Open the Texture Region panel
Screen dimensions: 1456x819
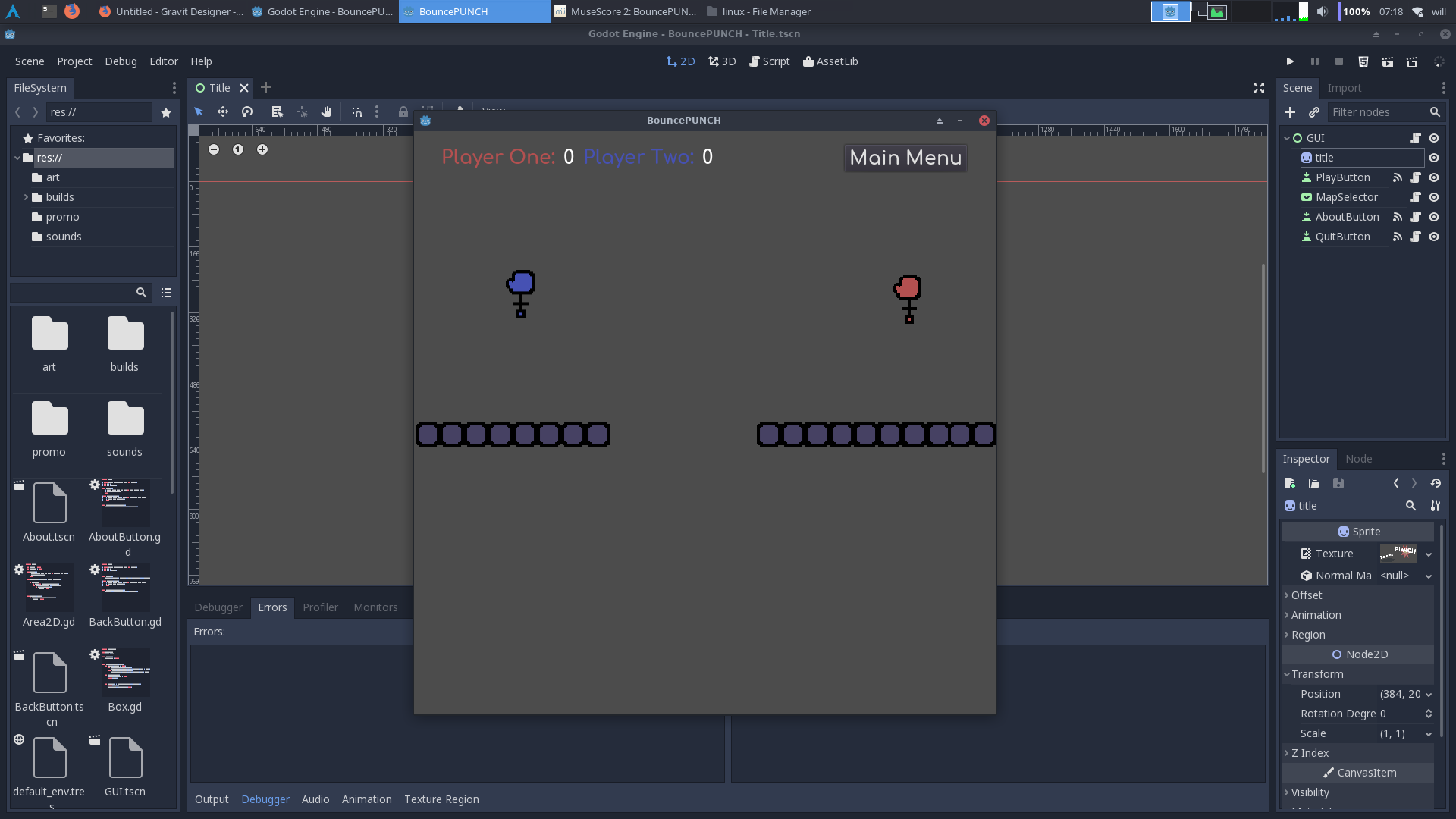click(x=441, y=799)
